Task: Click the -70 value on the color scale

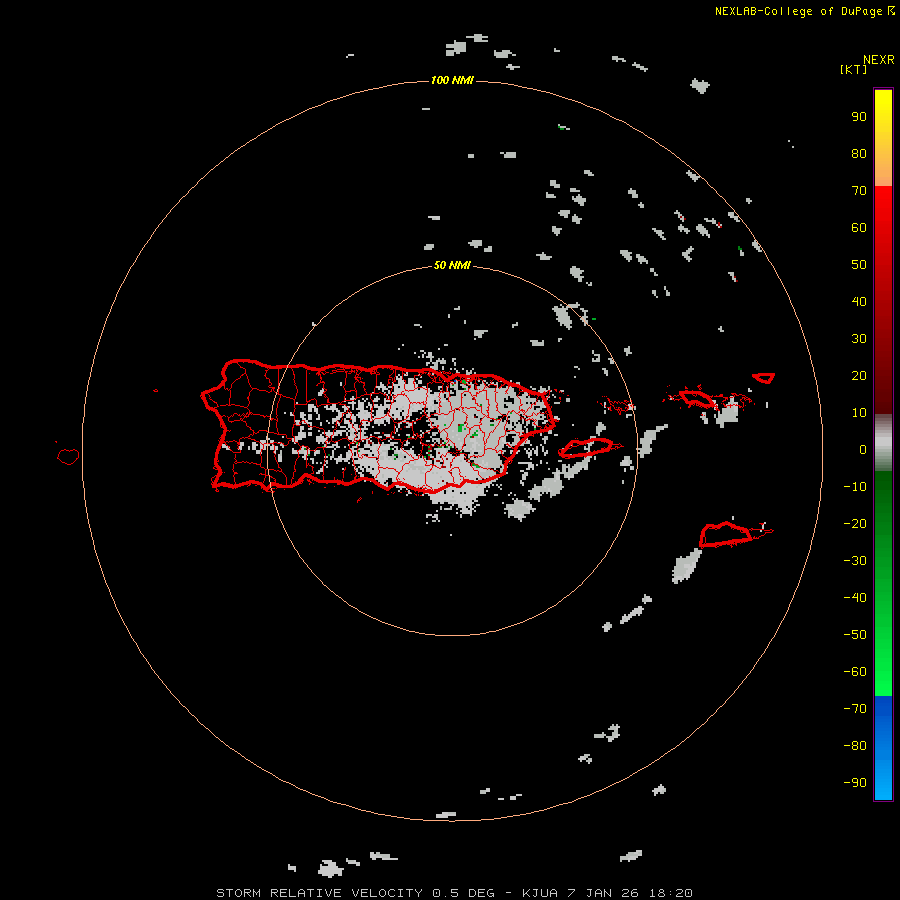Action: coord(855,709)
